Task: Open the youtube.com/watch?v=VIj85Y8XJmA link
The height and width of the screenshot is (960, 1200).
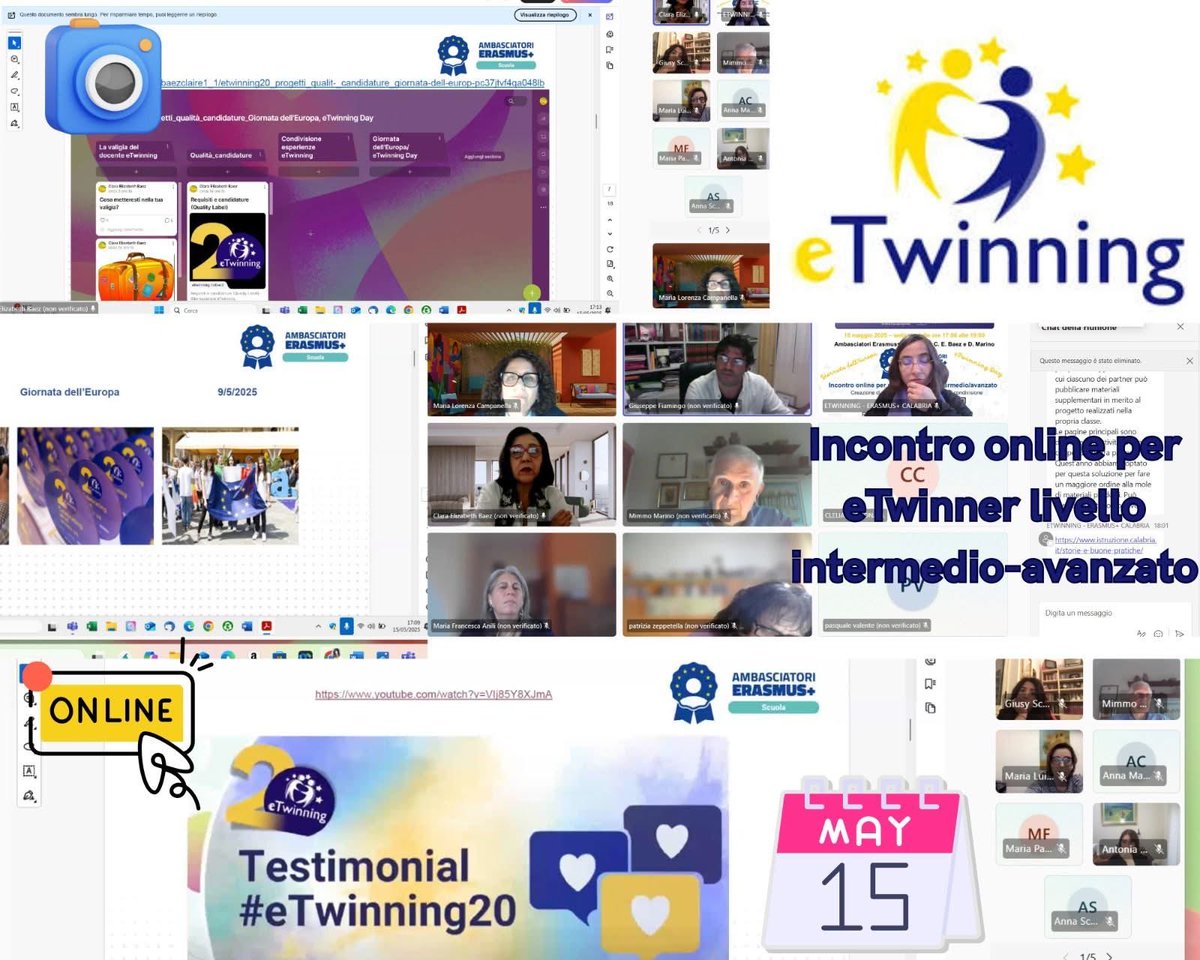Action: click(434, 694)
